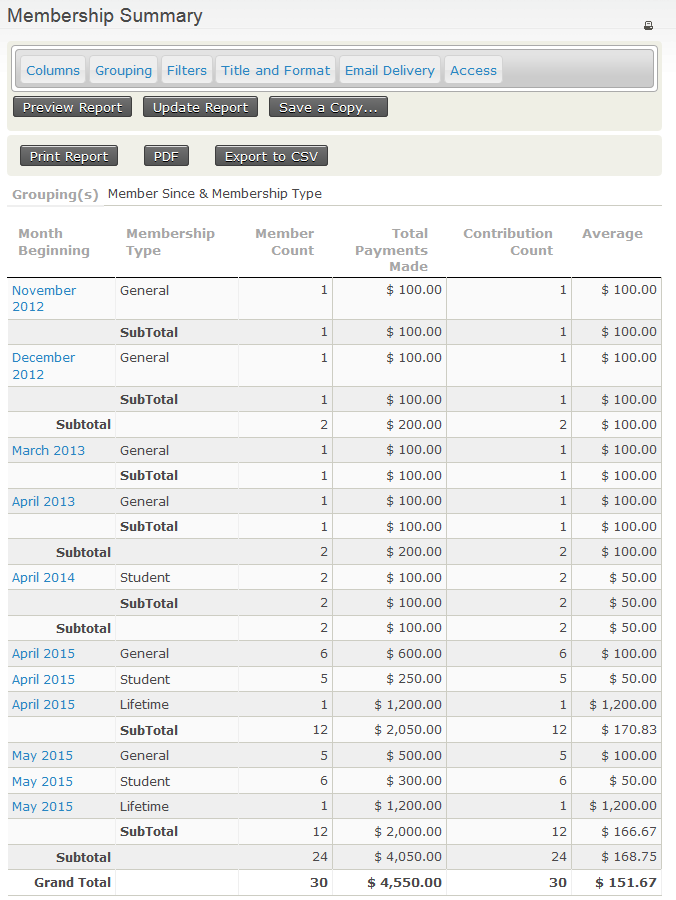Image resolution: width=676 pixels, height=900 pixels.
Task: Open the Access tab
Action: [x=473, y=70]
